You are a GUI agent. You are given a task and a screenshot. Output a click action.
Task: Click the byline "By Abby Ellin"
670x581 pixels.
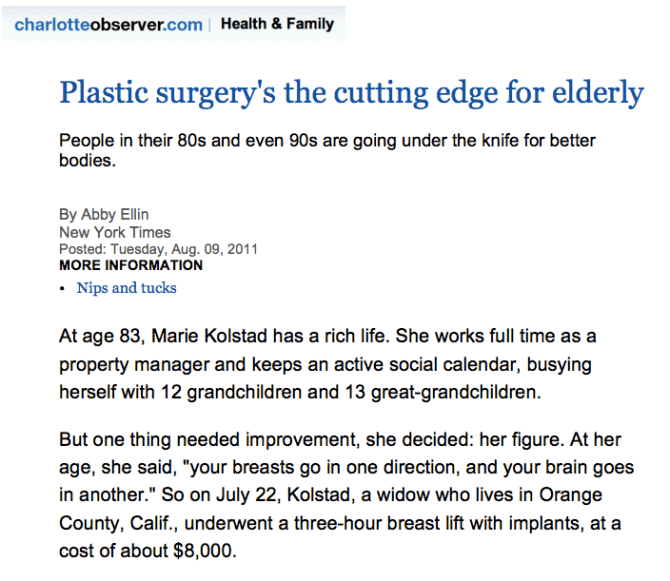click(104, 214)
